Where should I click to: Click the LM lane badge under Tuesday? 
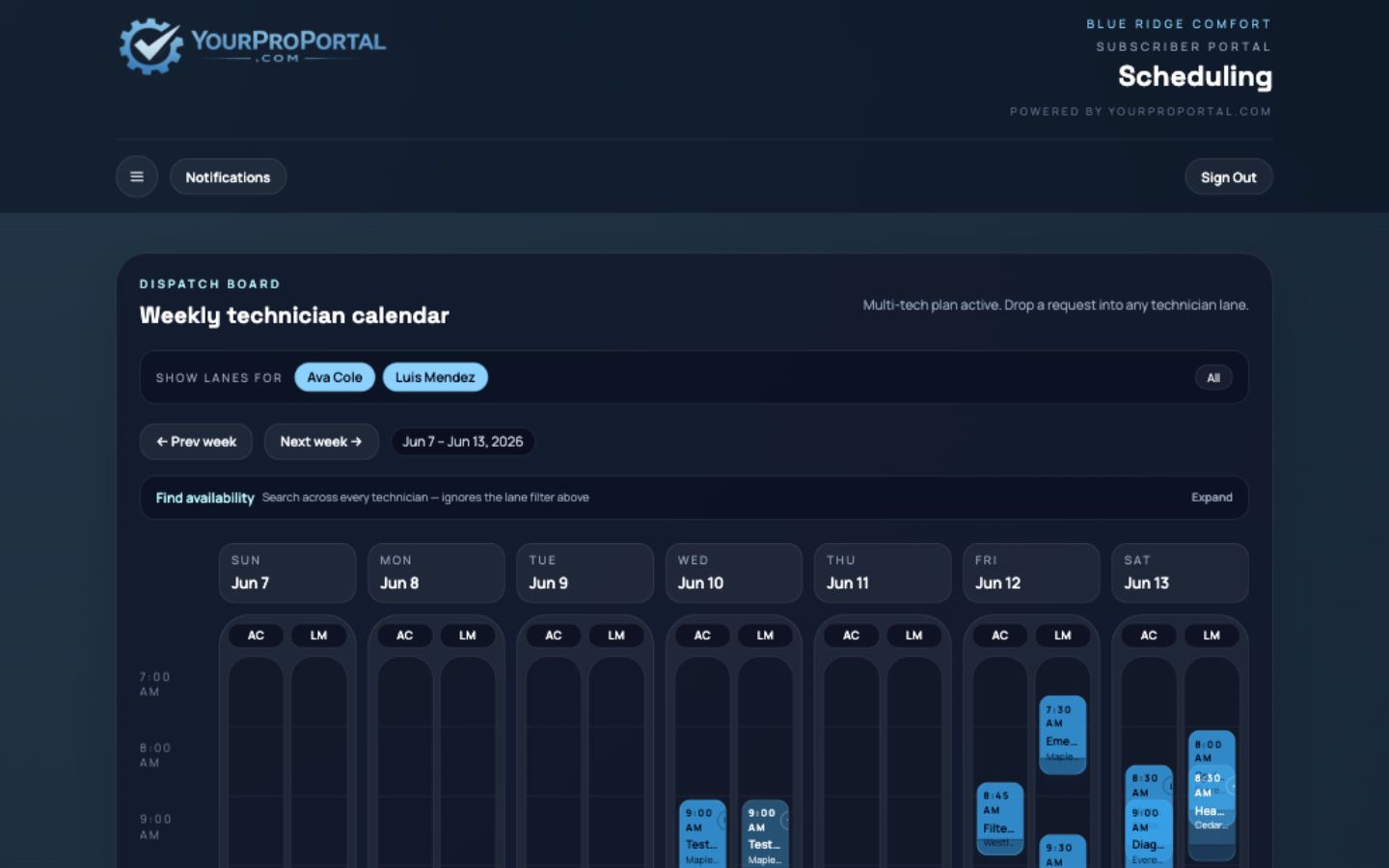pos(616,636)
